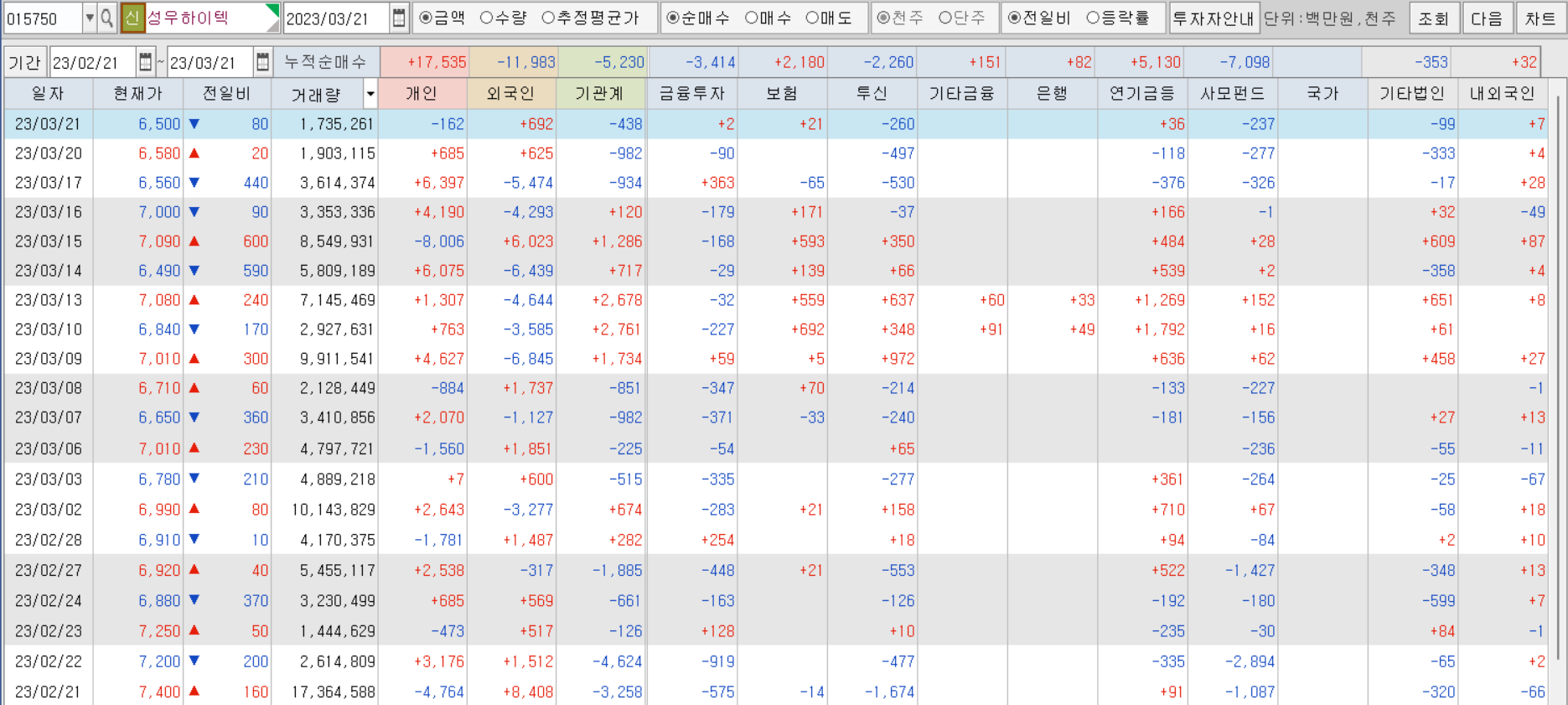
Task: Click the 현재가 column header
Action: tap(138, 94)
